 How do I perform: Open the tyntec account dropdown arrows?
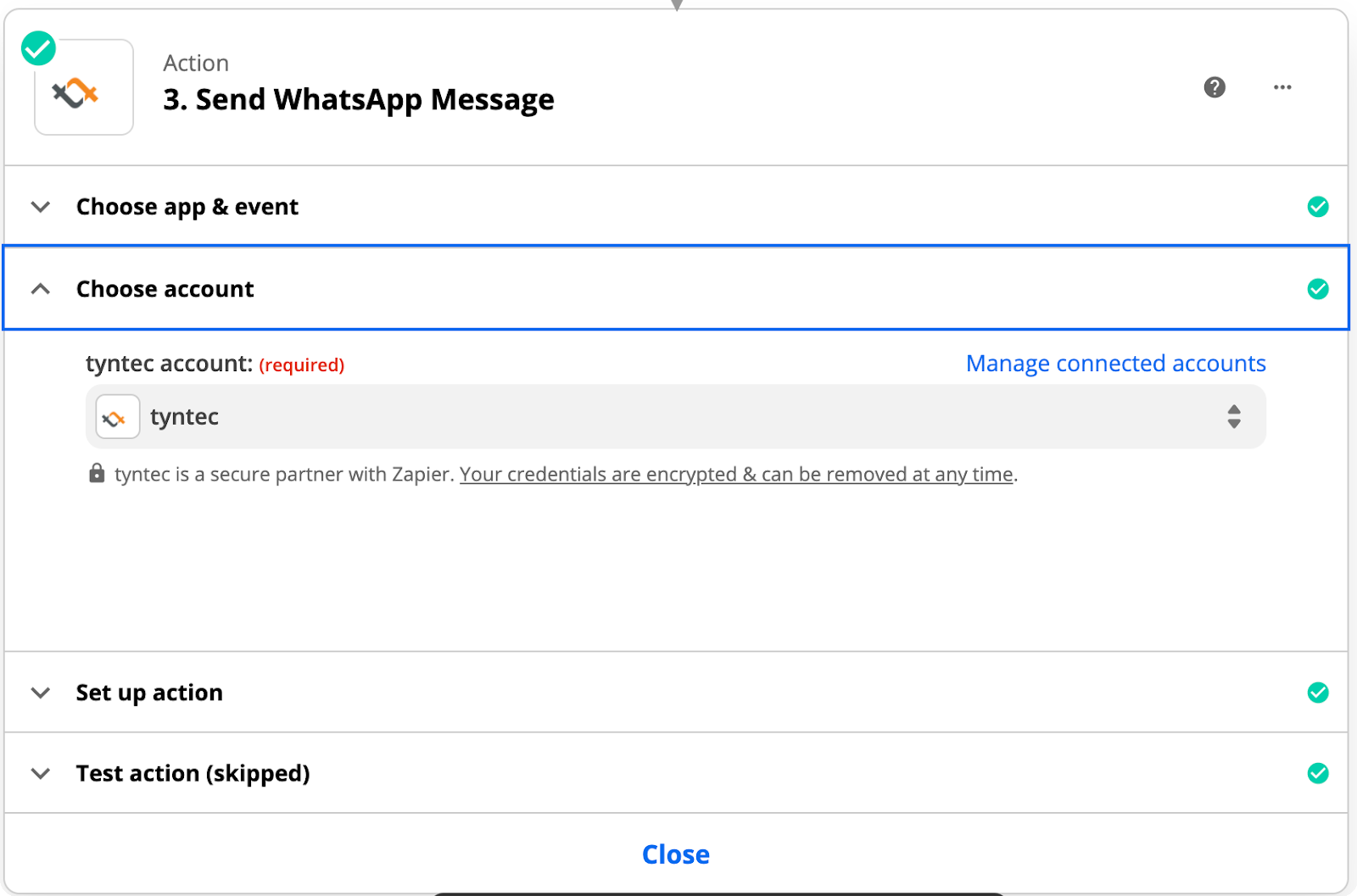click(x=1234, y=416)
